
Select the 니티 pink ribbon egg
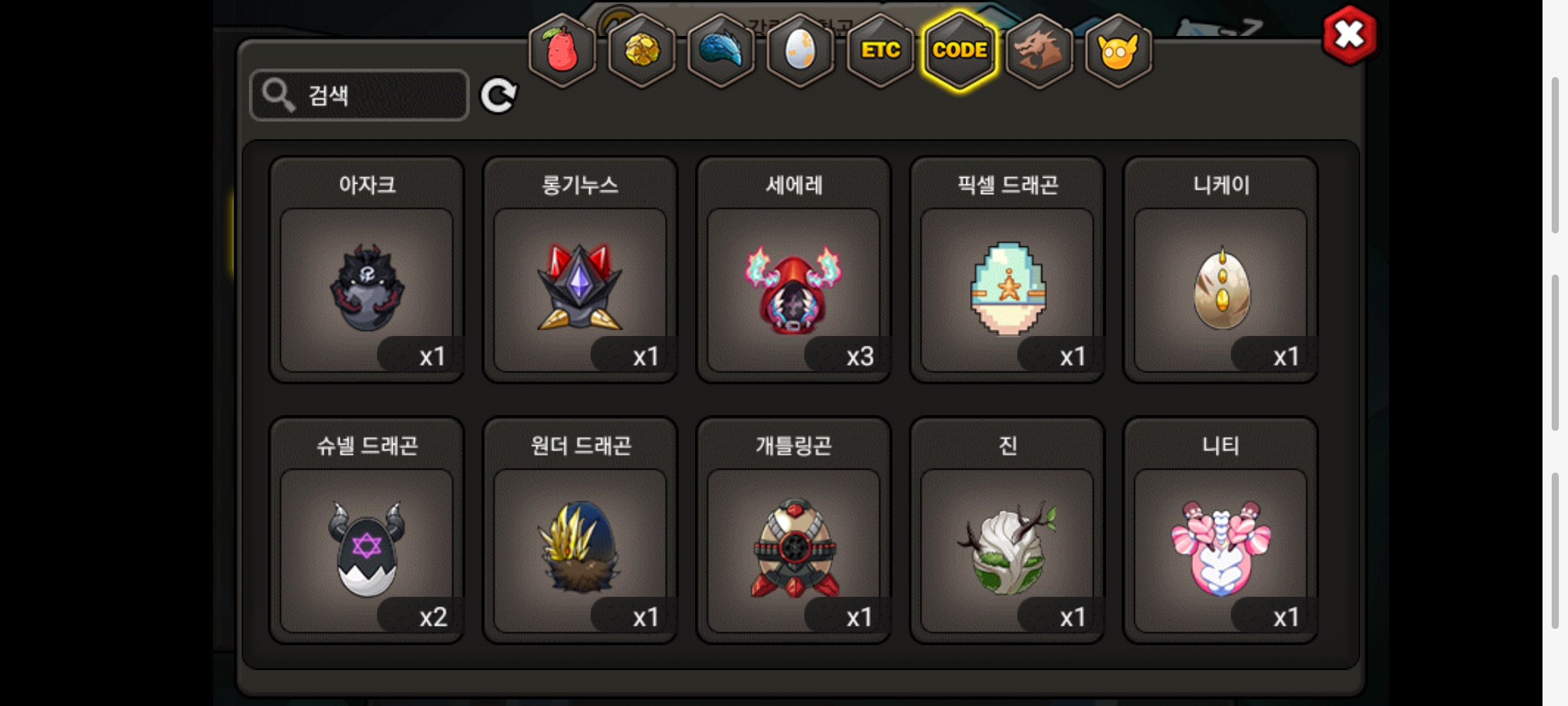pyautogui.click(x=1220, y=530)
